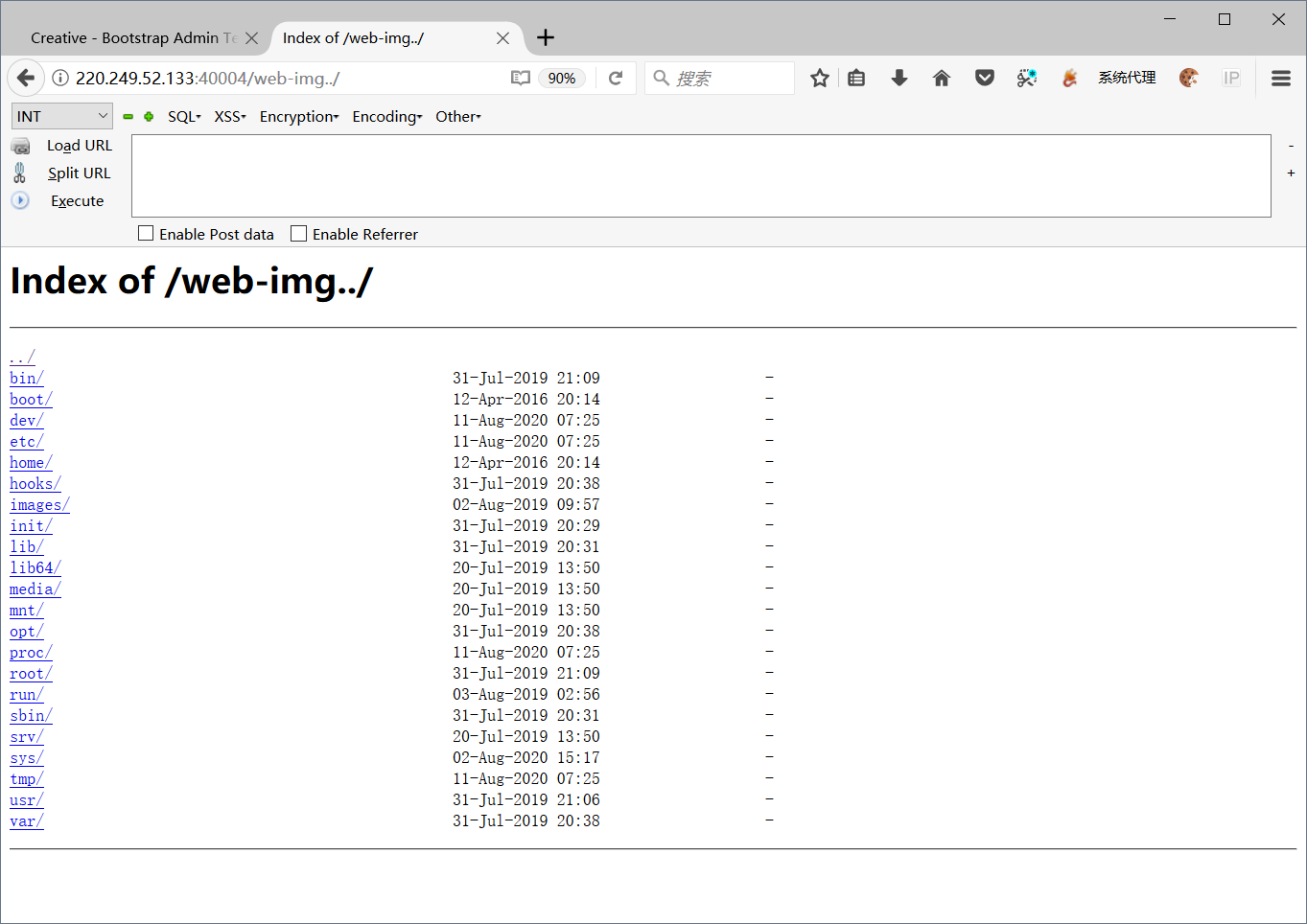Open the INT type dropdown
1307x924 pixels.
coord(61,115)
